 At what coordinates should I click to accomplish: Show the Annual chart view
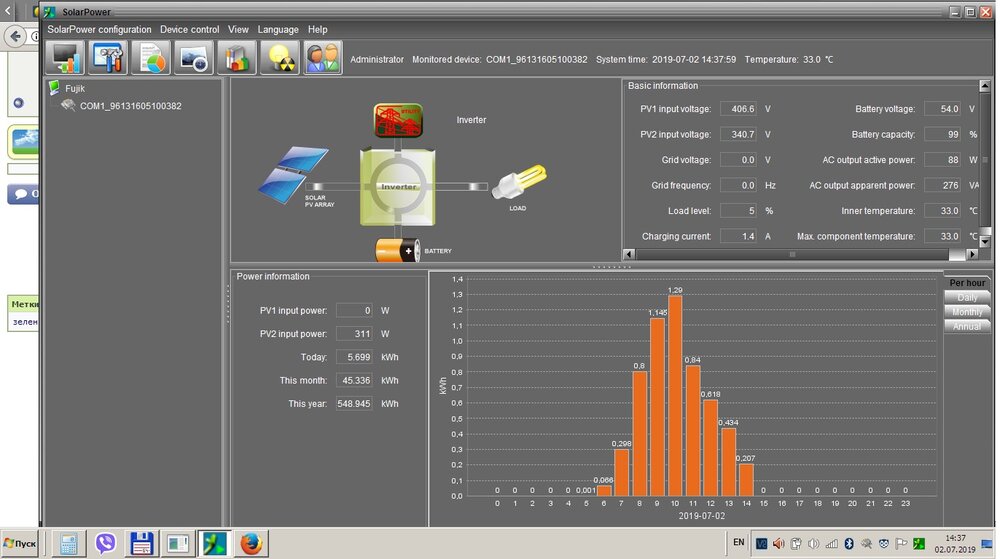point(967,326)
